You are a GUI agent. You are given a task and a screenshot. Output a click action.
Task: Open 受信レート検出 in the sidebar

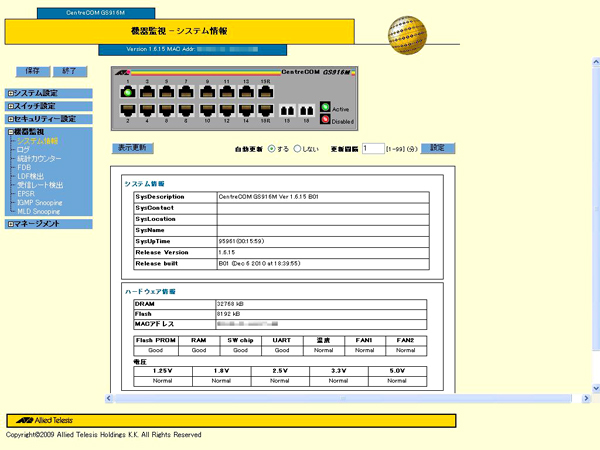pos(40,185)
